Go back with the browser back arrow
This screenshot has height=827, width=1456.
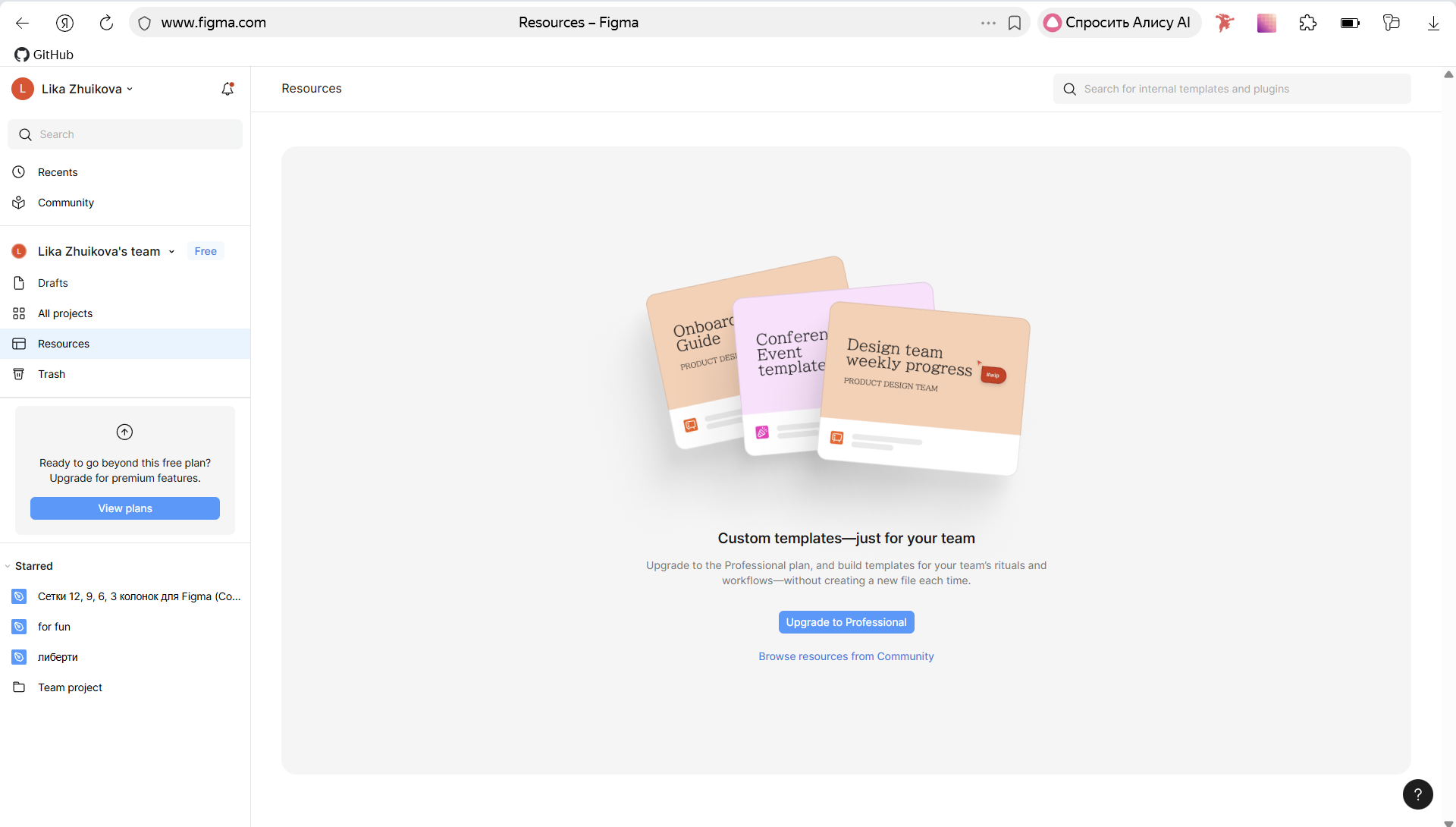[x=22, y=23]
